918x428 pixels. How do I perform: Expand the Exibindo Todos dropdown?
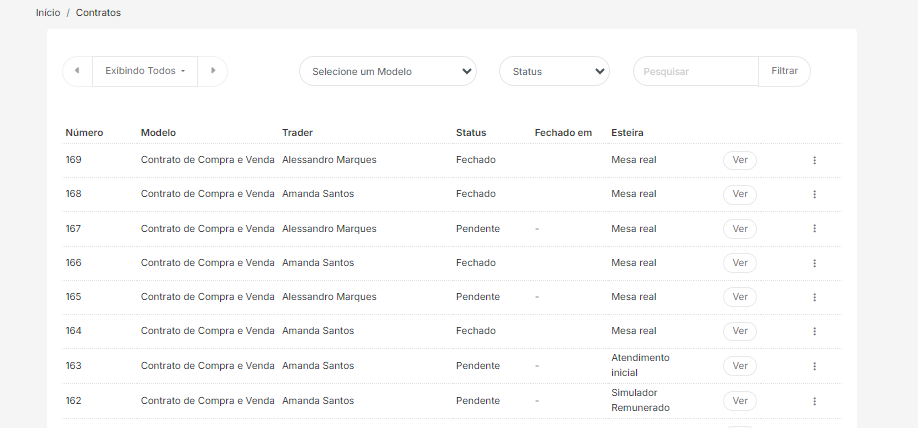coord(145,71)
